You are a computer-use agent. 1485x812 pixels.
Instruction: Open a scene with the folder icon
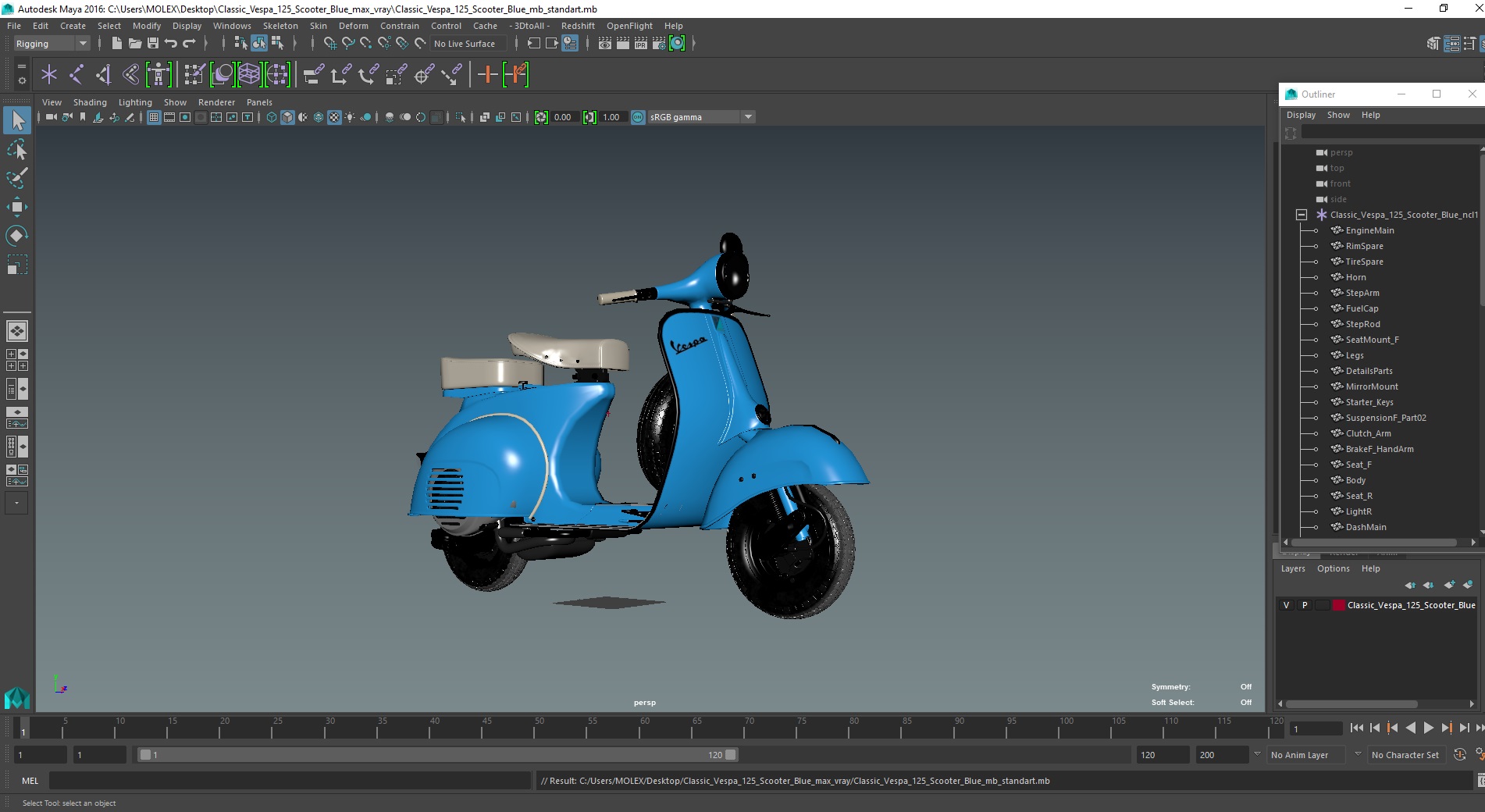134,44
